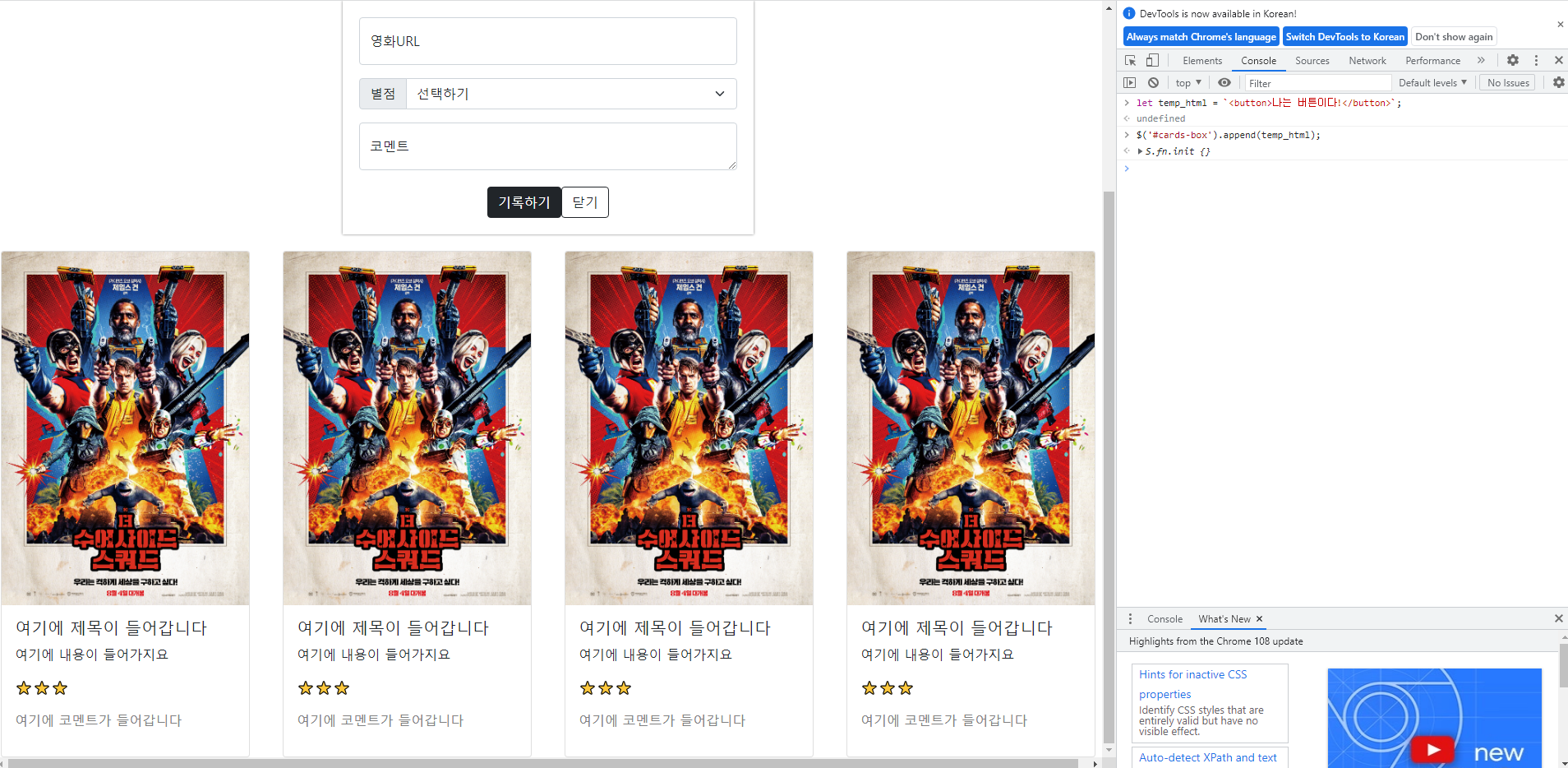Toggle the live expression eye icon
The image size is (1568, 768).
pyautogui.click(x=1224, y=82)
